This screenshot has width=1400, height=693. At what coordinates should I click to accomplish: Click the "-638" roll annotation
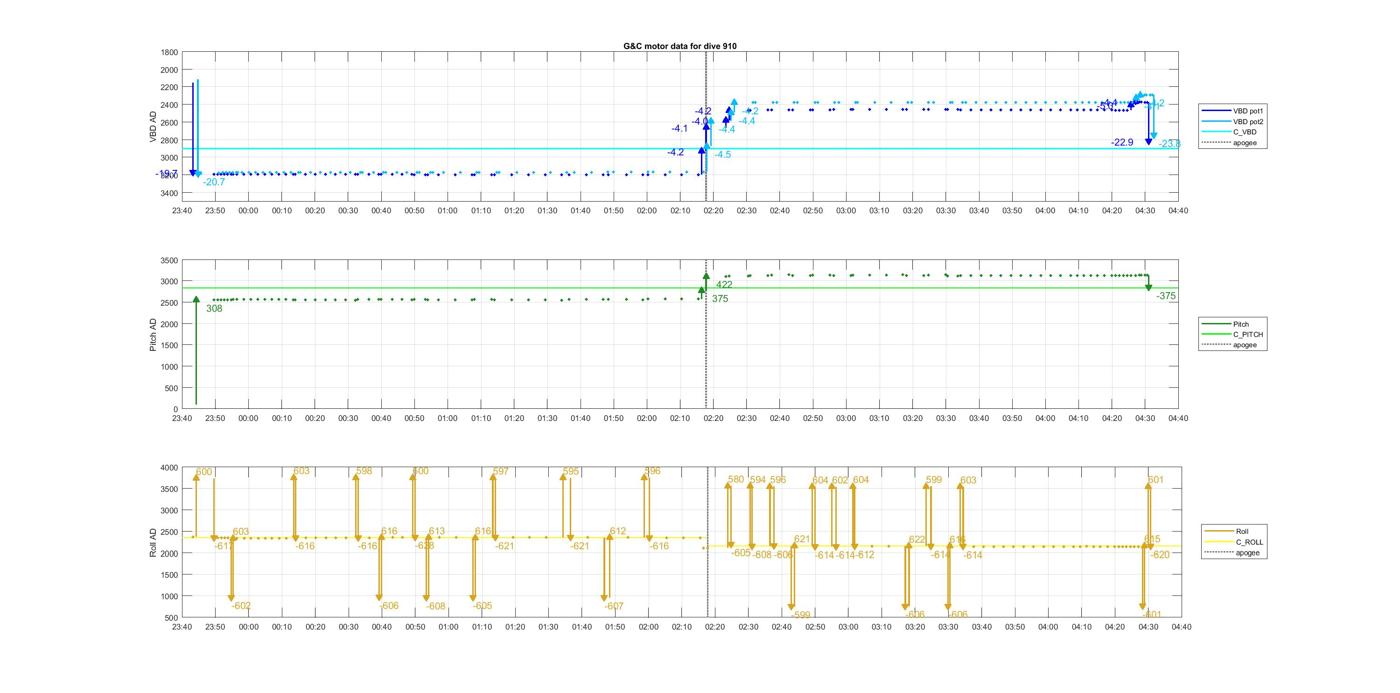click(425, 546)
